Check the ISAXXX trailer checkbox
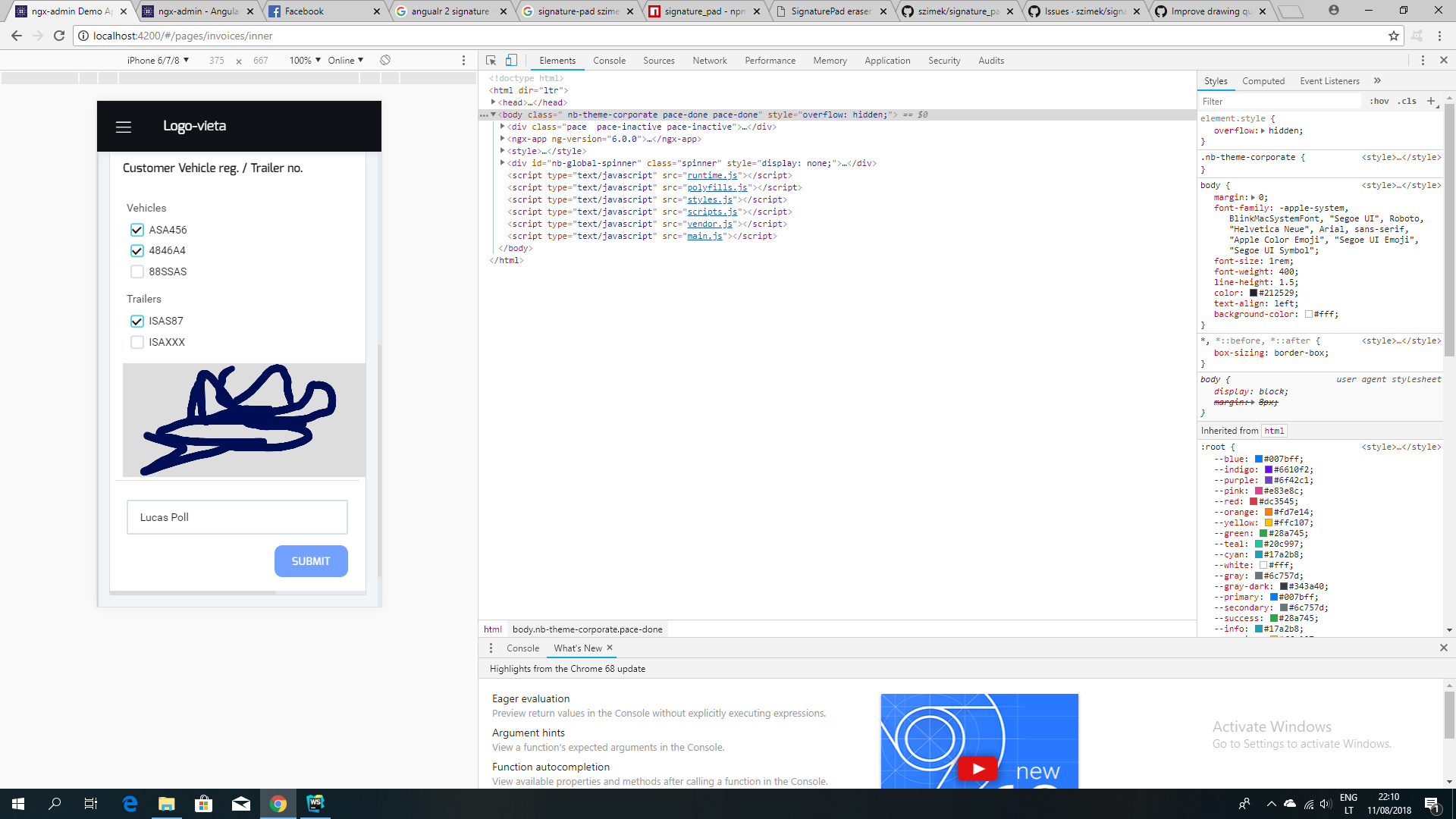Screen dimensions: 1456x819 click(137, 342)
